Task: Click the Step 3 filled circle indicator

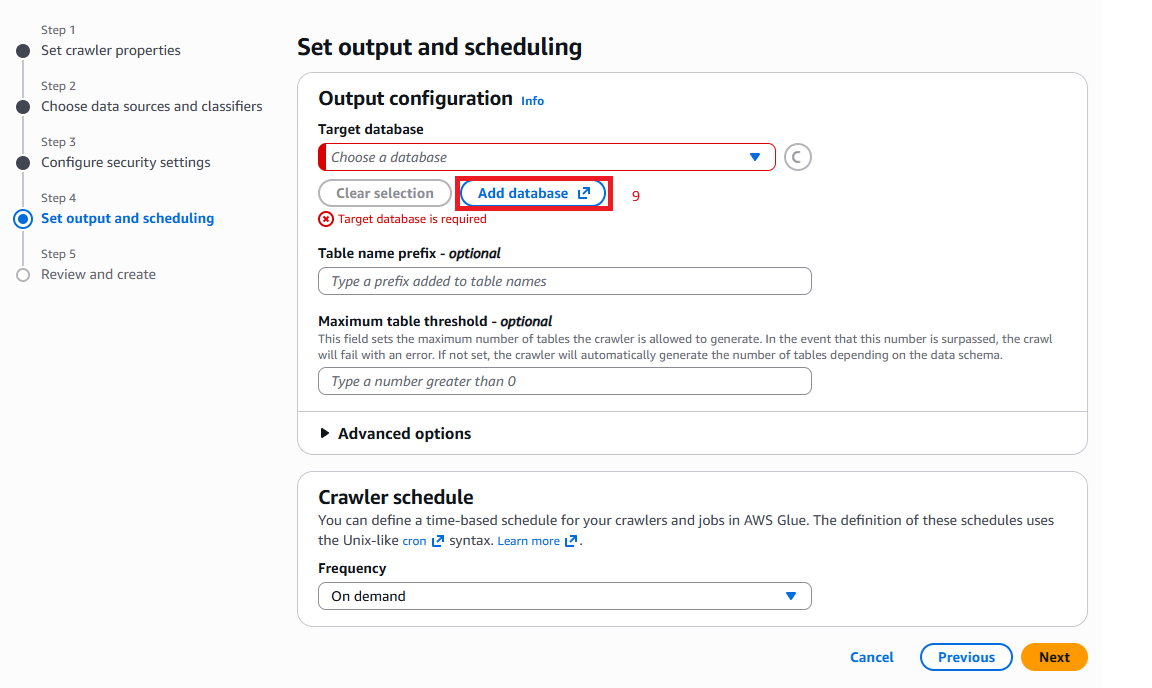Action: tap(24, 162)
